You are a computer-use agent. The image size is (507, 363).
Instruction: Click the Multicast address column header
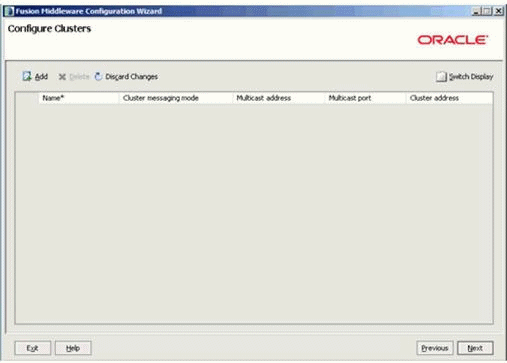[278, 98]
